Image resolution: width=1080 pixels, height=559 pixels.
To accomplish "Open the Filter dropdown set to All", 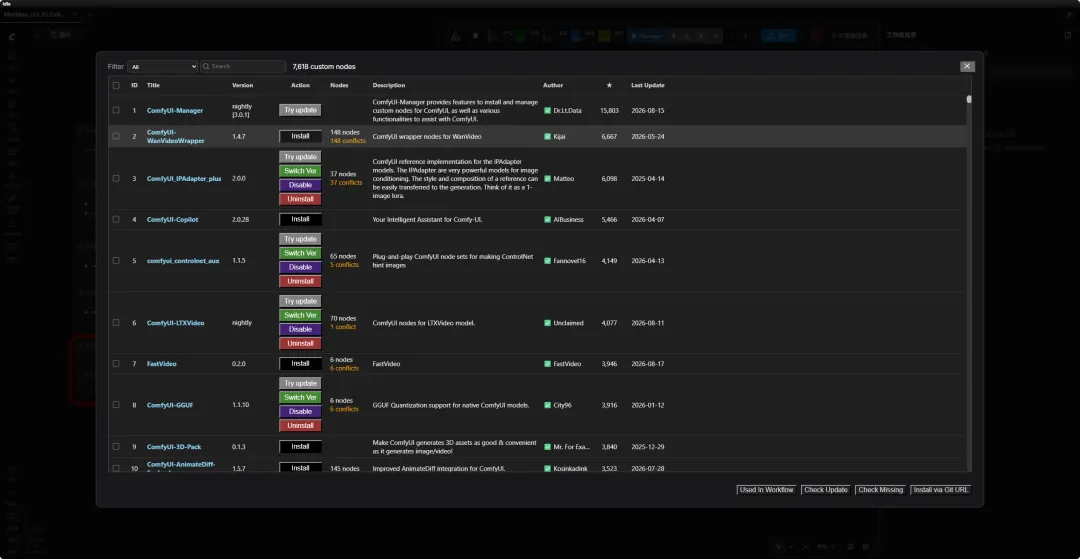I will (163, 67).
